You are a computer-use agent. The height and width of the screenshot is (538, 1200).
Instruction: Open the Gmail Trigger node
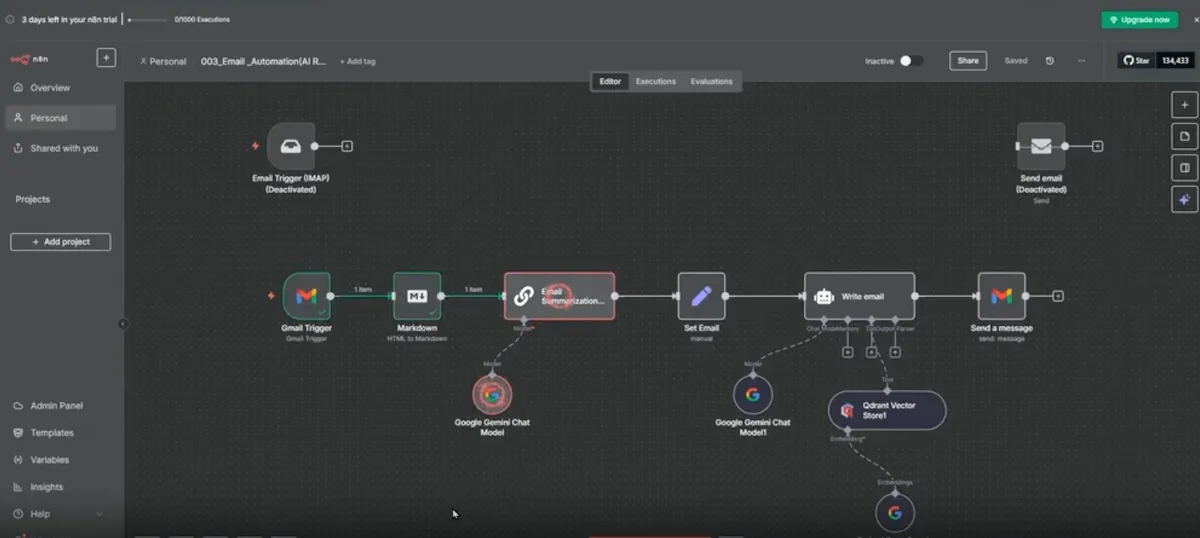coord(306,296)
